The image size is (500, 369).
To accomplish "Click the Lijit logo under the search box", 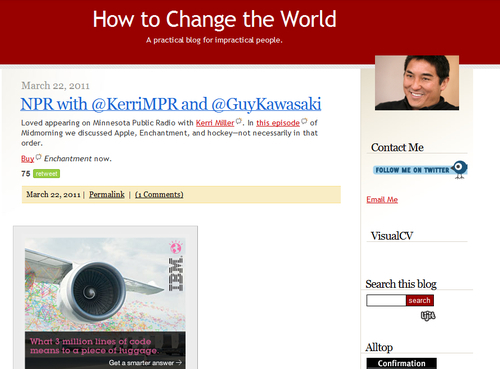I will tap(428, 315).
